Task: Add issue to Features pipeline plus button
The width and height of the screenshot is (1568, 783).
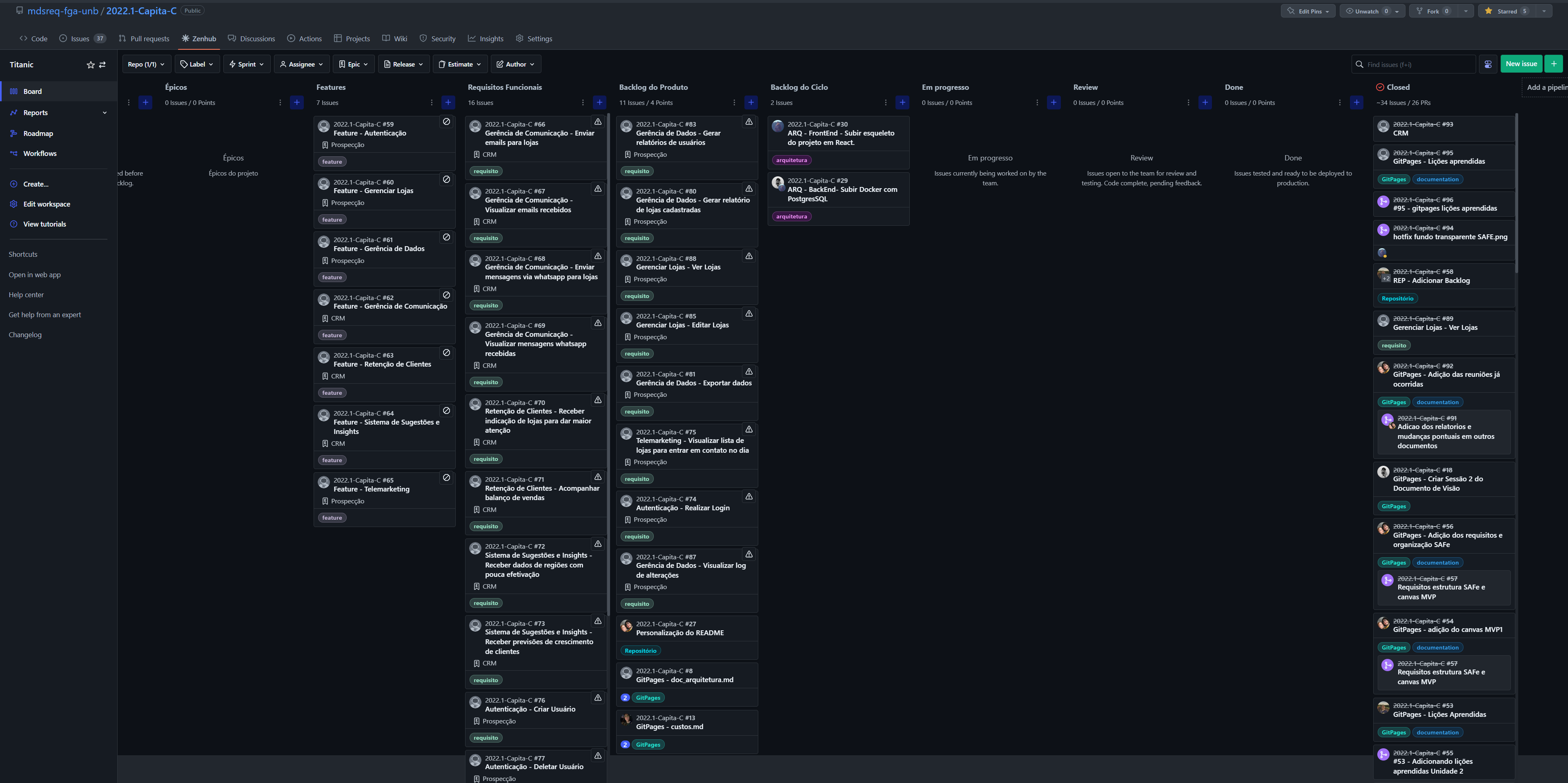Action: 448,102
